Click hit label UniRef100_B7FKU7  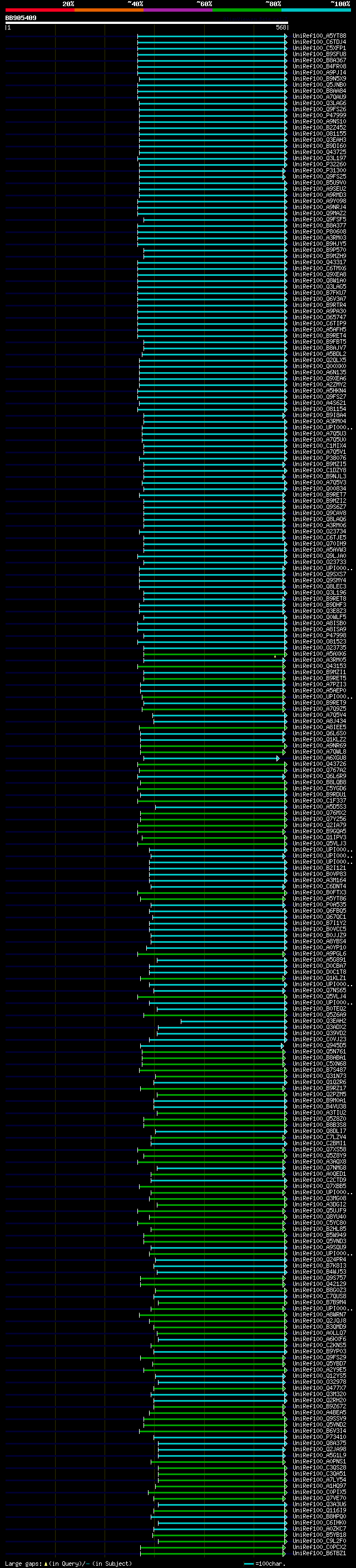(319, 293)
